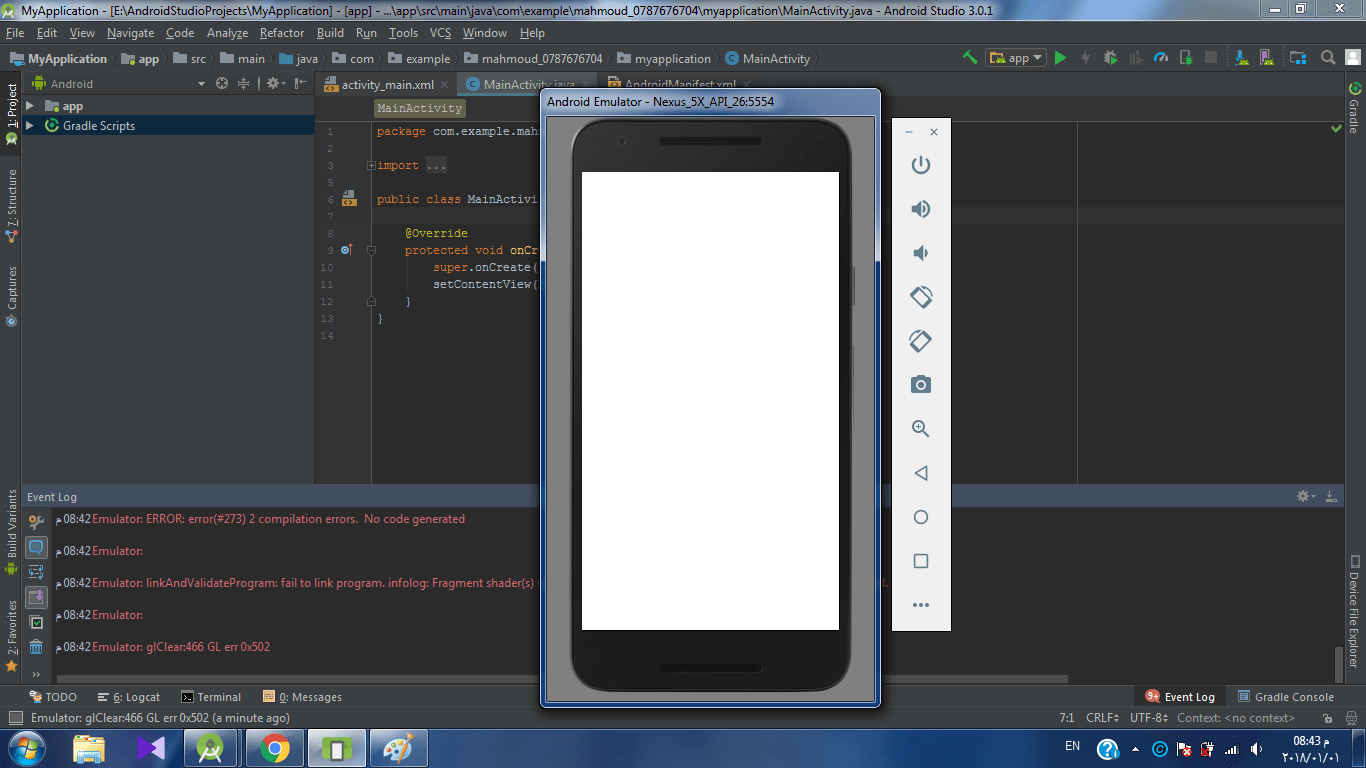
Task: Start debugging the app with bug icon
Action: (x=1110, y=58)
